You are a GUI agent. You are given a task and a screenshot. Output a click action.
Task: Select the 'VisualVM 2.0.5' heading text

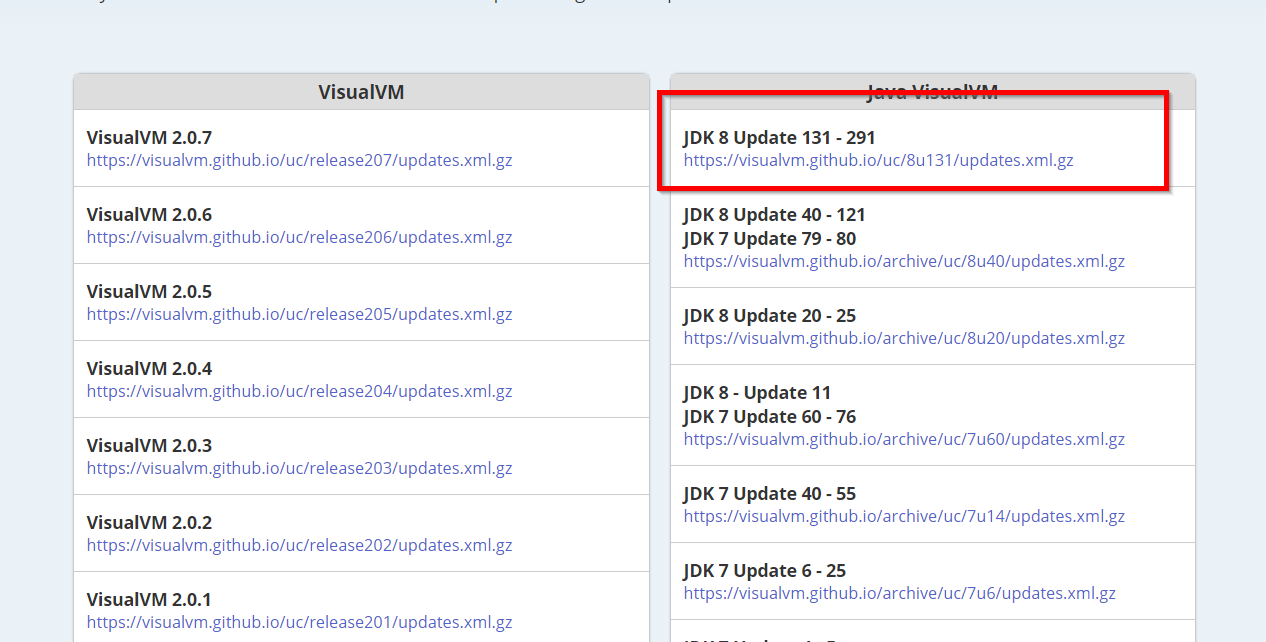[x=149, y=291]
